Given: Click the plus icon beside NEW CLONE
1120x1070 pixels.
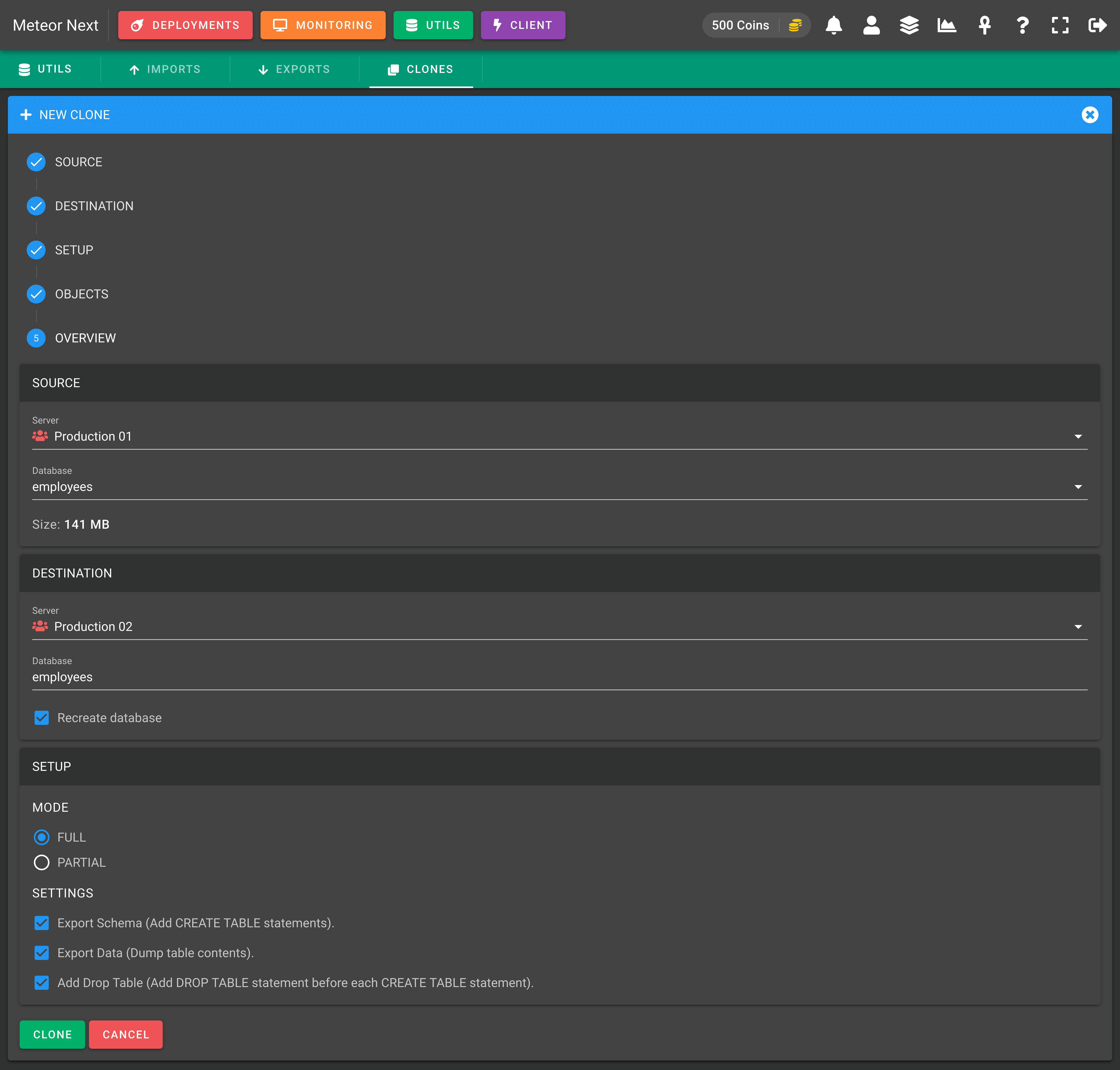Looking at the screenshot, I should [26, 115].
